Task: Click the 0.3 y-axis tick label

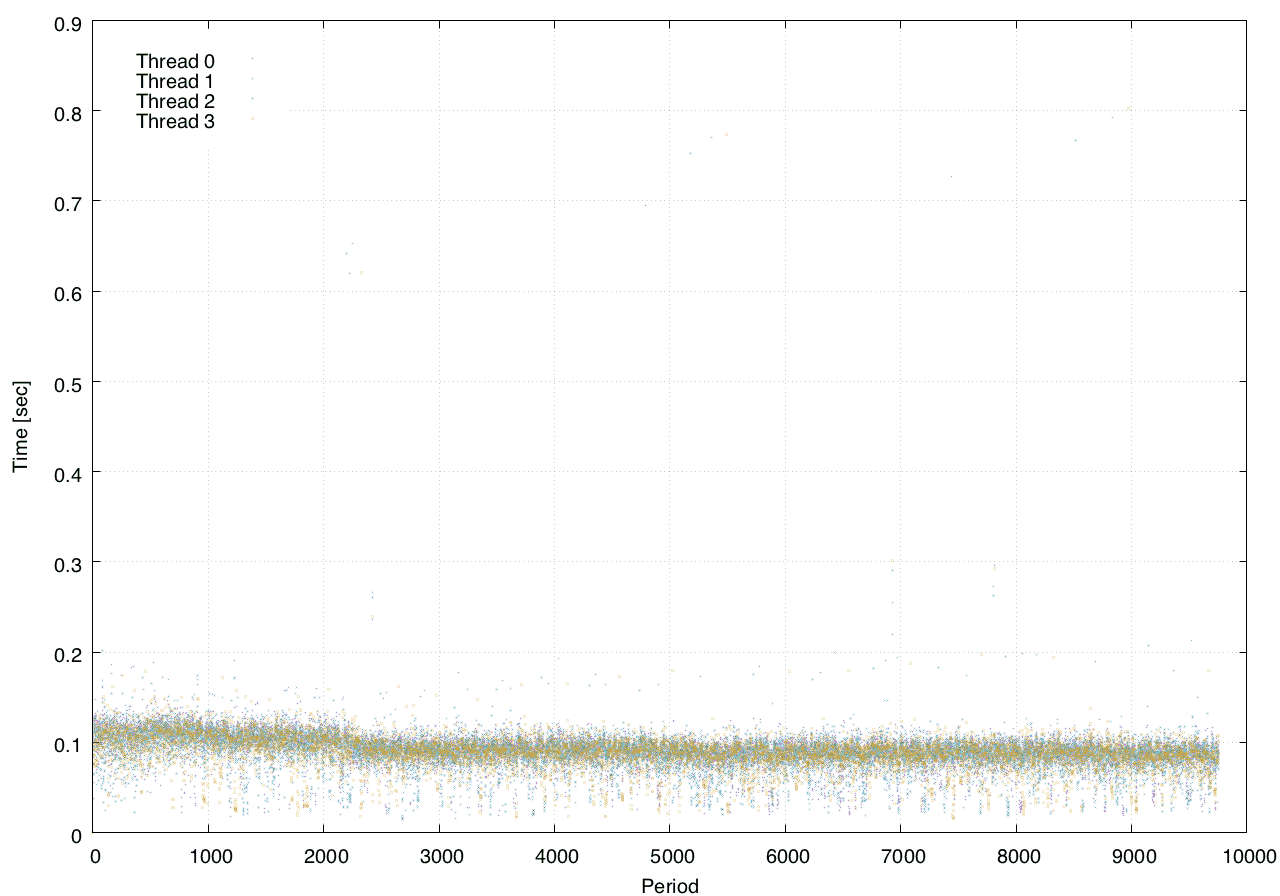Action: 67,563
